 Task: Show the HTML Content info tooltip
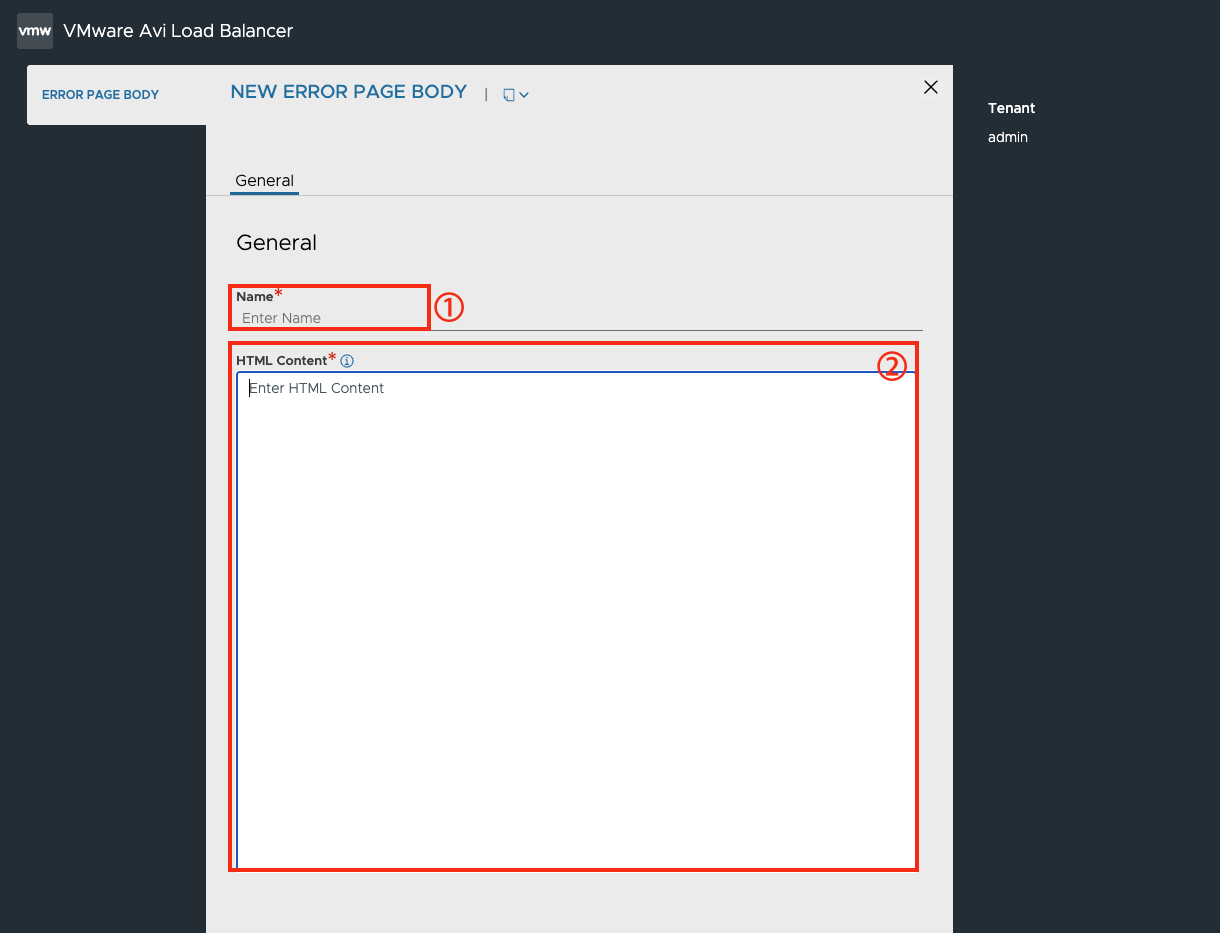347,361
